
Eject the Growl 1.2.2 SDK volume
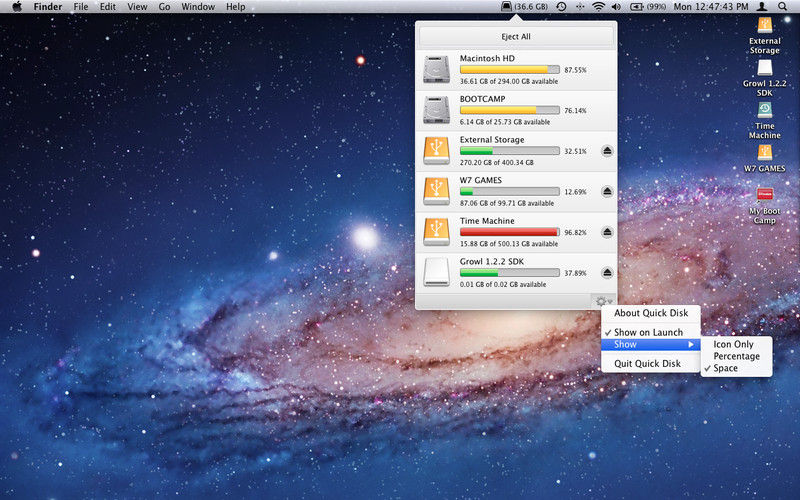click(x=607, y=272)
